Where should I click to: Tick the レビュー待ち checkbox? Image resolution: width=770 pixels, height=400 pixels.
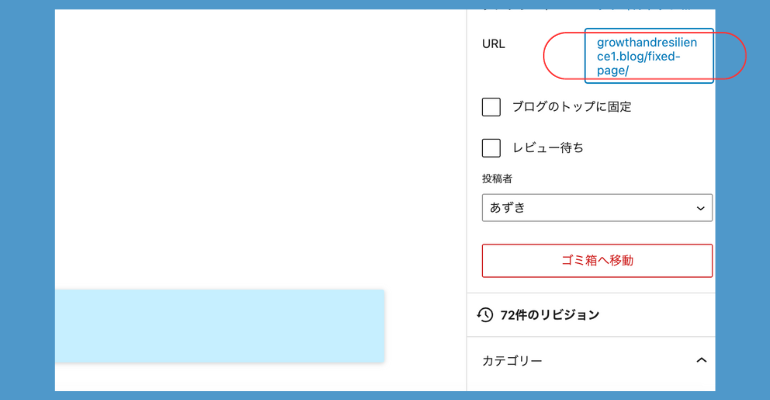[491, 148]
